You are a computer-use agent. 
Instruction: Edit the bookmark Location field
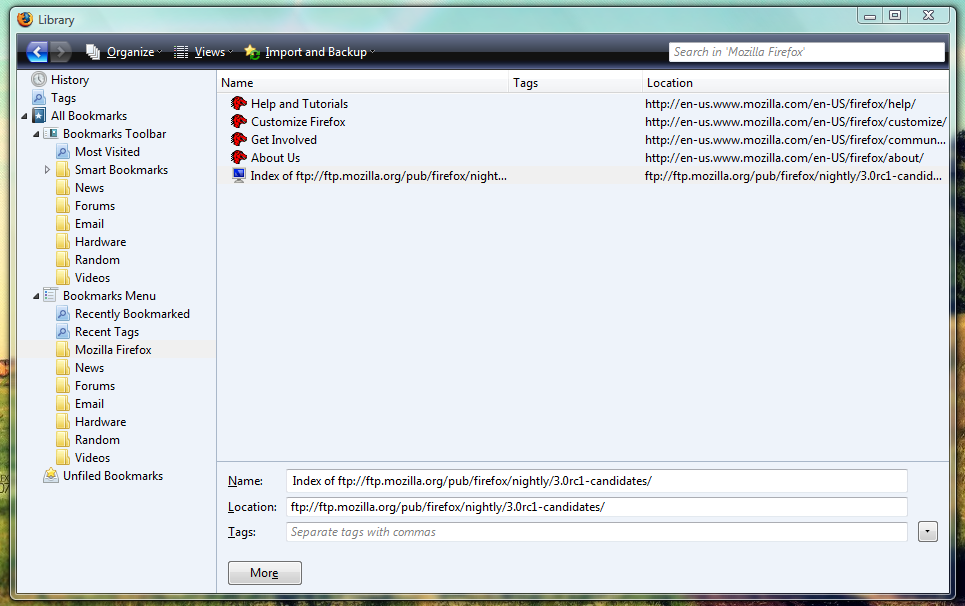click(x=596, y=507)
